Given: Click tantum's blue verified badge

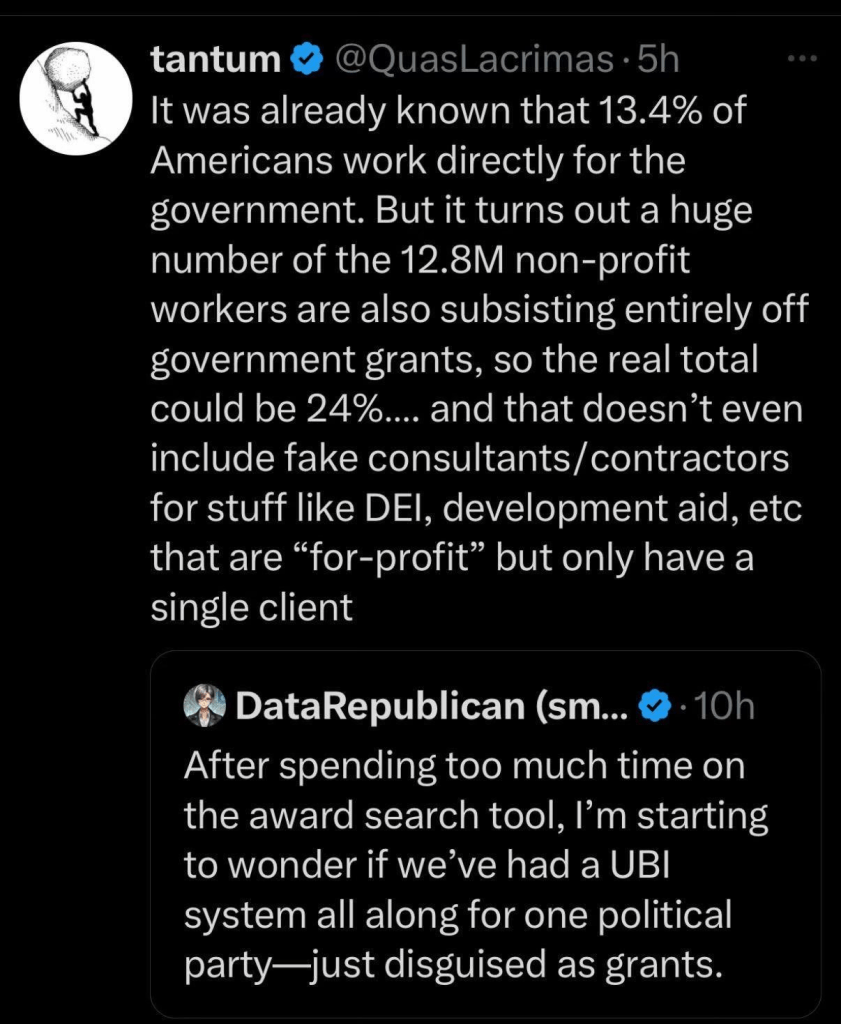Looking at the screenshot, I should (306, 61).
